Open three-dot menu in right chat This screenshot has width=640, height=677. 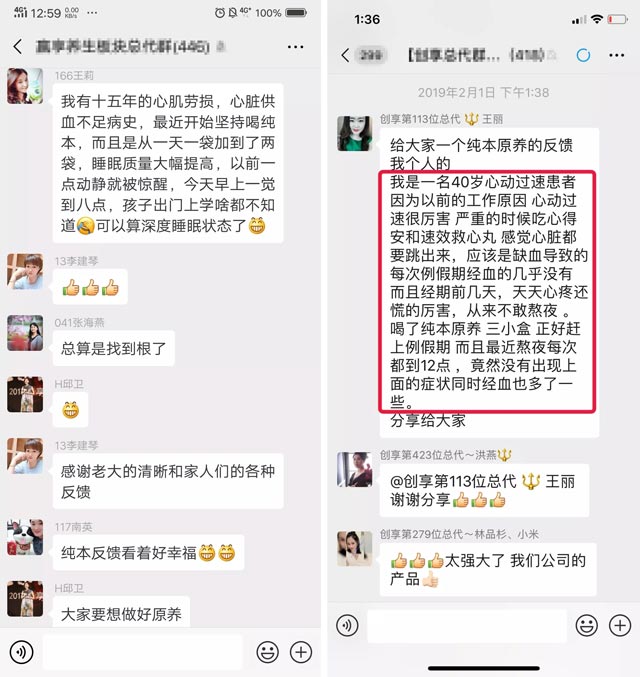click(616, 55)
